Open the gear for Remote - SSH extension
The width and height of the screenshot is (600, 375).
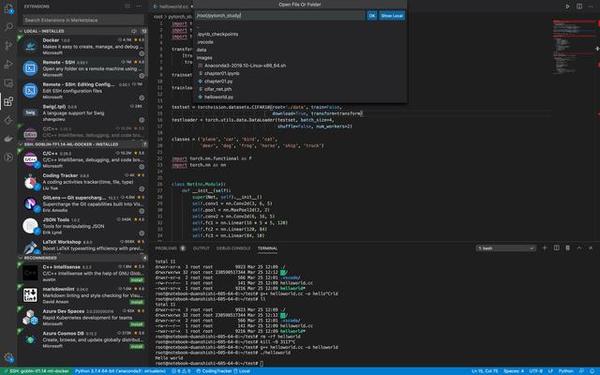click(x=142, y=75)
